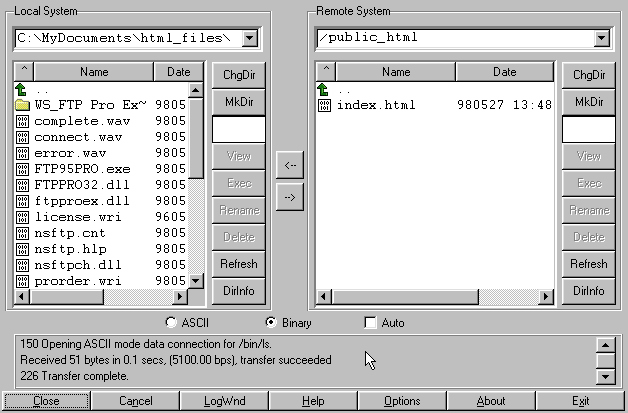This screenshot has width=628, height=413.
Task: Click the remote file mask input box
Action: click(x=589, y=129)
